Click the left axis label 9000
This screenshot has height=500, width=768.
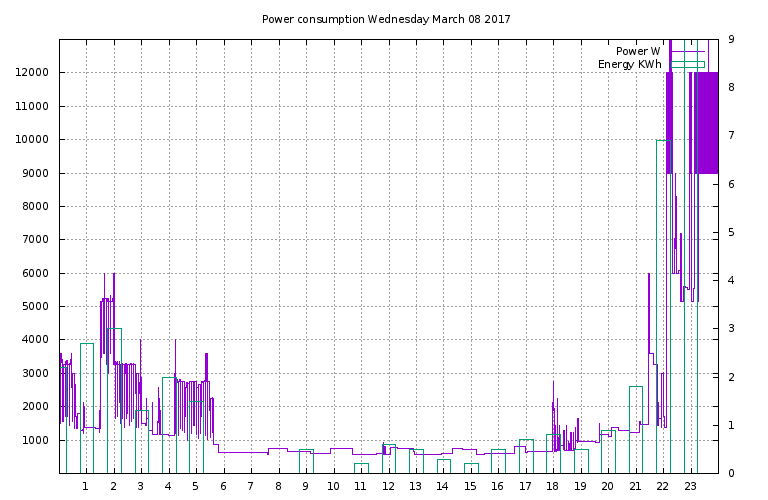pyautogui.click(x=35, y=173)
